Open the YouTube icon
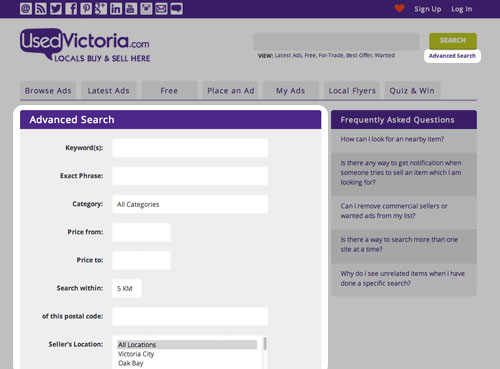This screenshot has width=500, height=369. 131,9
